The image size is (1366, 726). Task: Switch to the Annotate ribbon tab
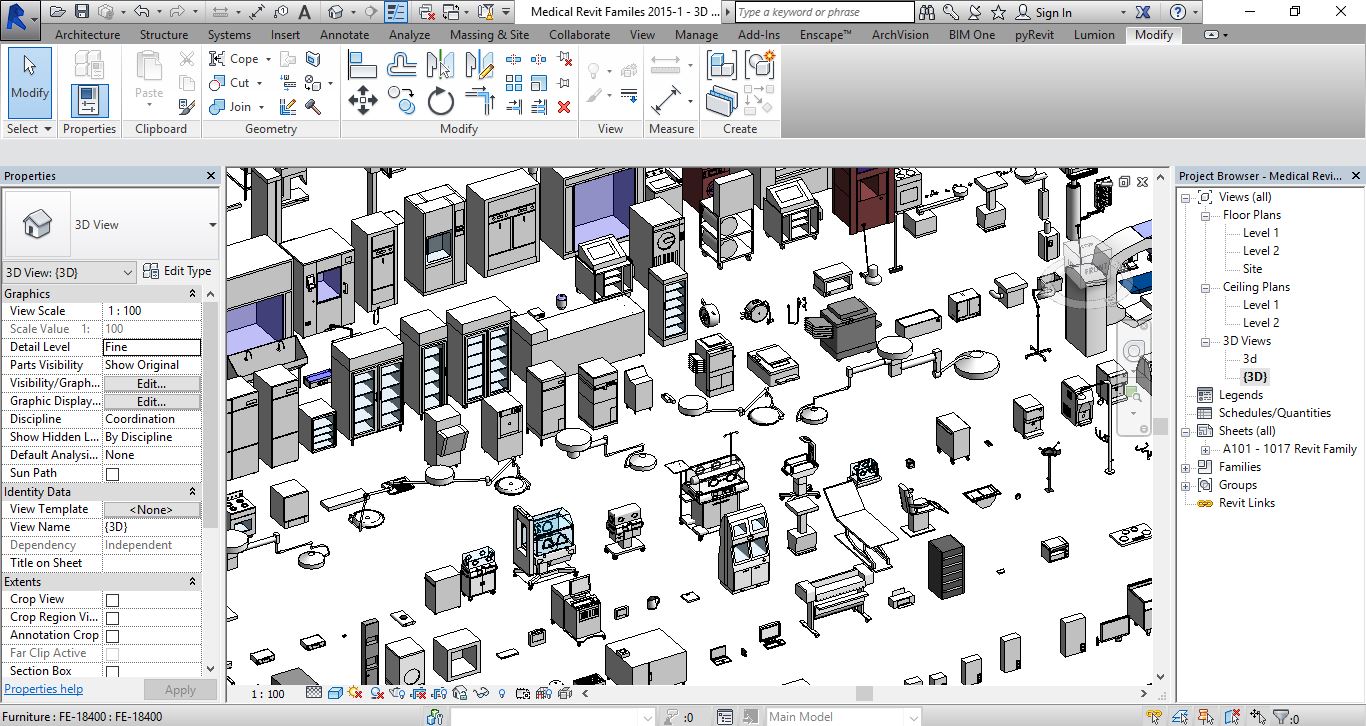[344, 34]
